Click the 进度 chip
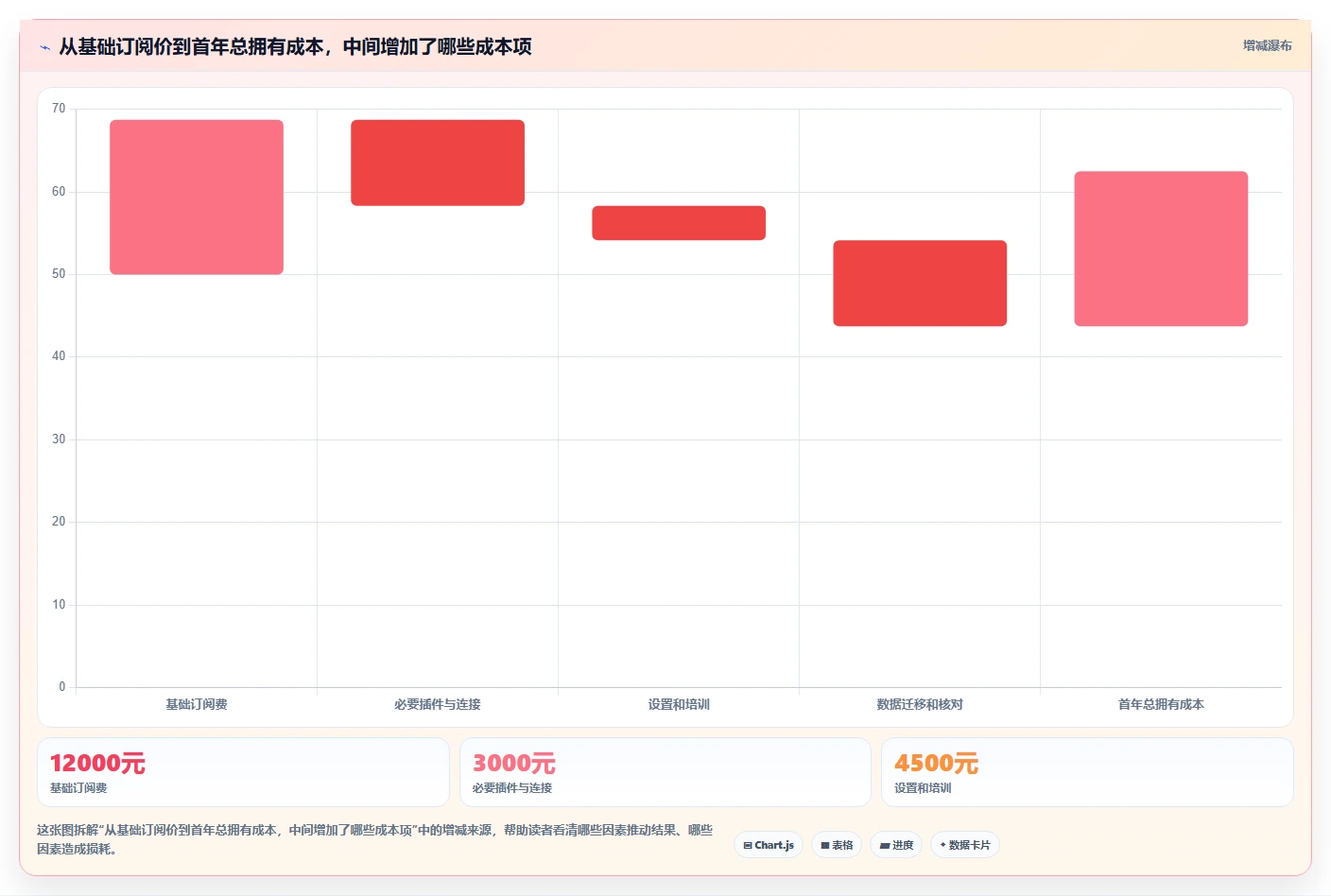Screen dimensions: 1331x896 click(x=896, y=845)
